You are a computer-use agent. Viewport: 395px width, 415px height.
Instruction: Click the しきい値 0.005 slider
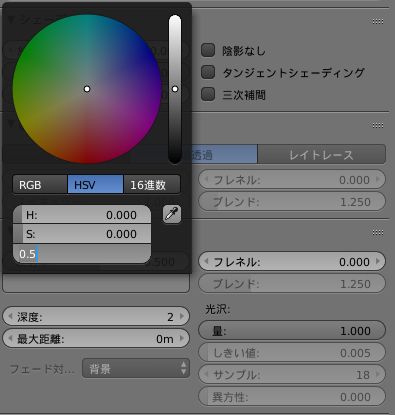(292, 352)
